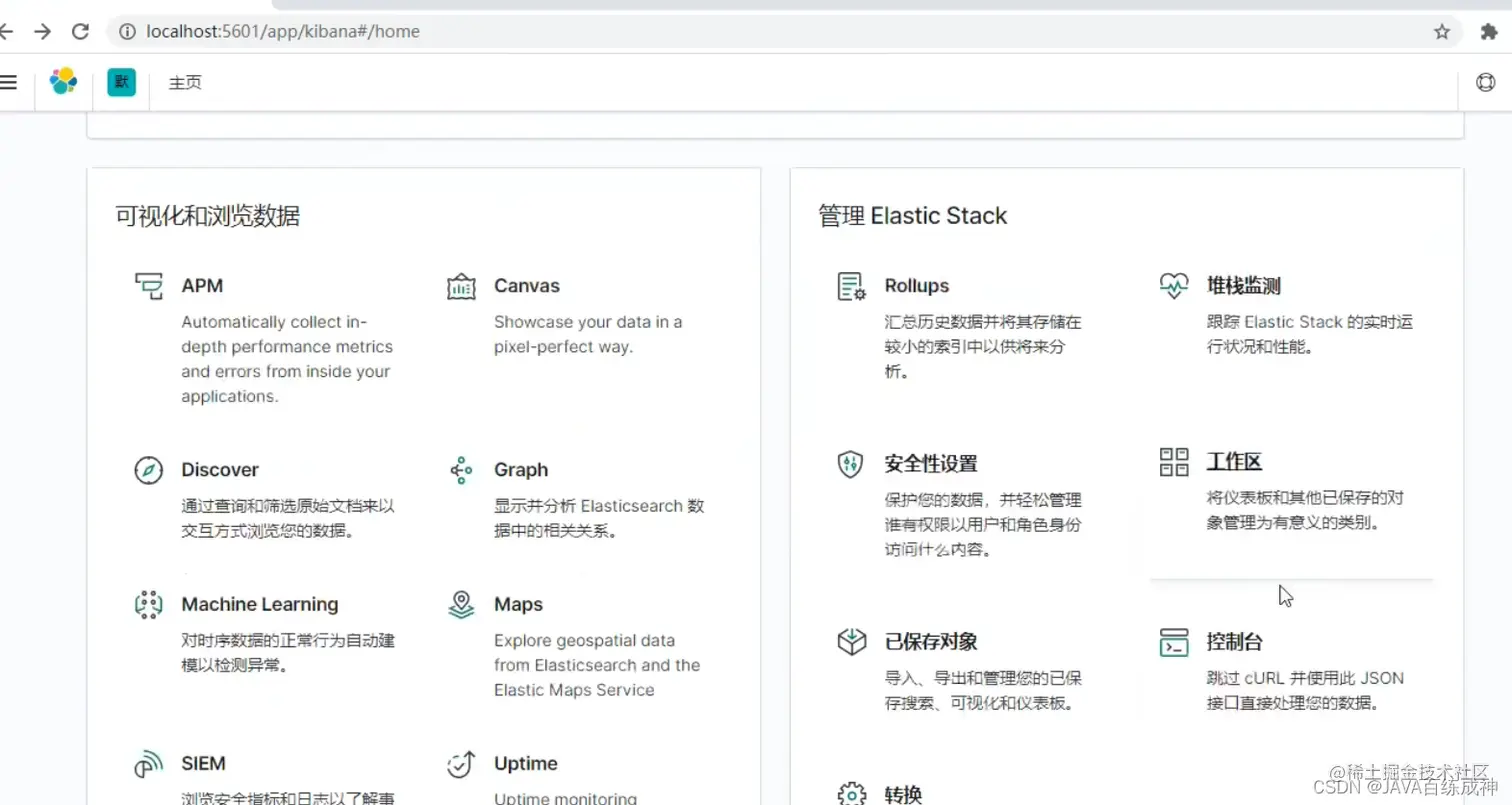1512x805 pixels.
Task: Open the APM app icon
Action: click(x=149, y=286)
